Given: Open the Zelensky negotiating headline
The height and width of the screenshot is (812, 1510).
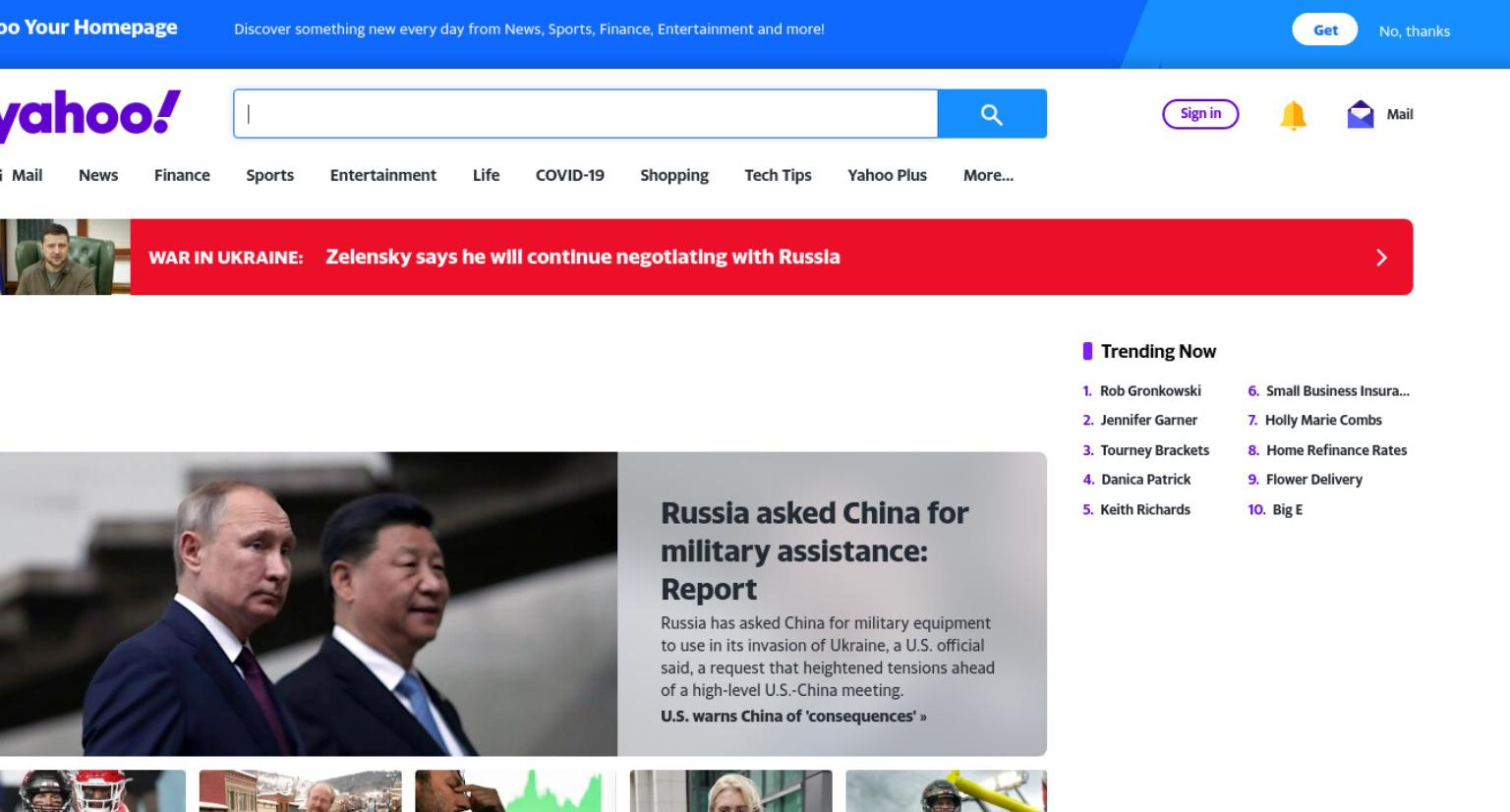Looking at the screenshot, I should pyautogui.click(x=583, y=257).
